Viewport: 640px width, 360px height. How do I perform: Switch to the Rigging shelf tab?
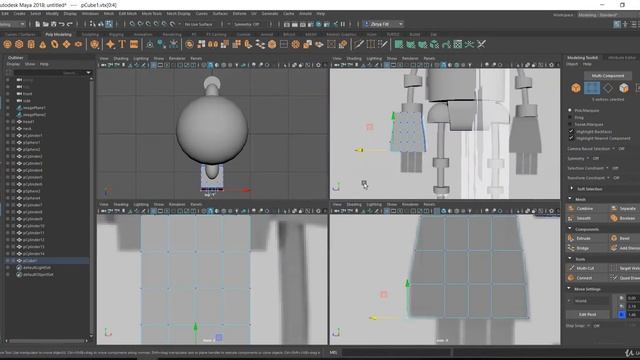coord(116,35)
